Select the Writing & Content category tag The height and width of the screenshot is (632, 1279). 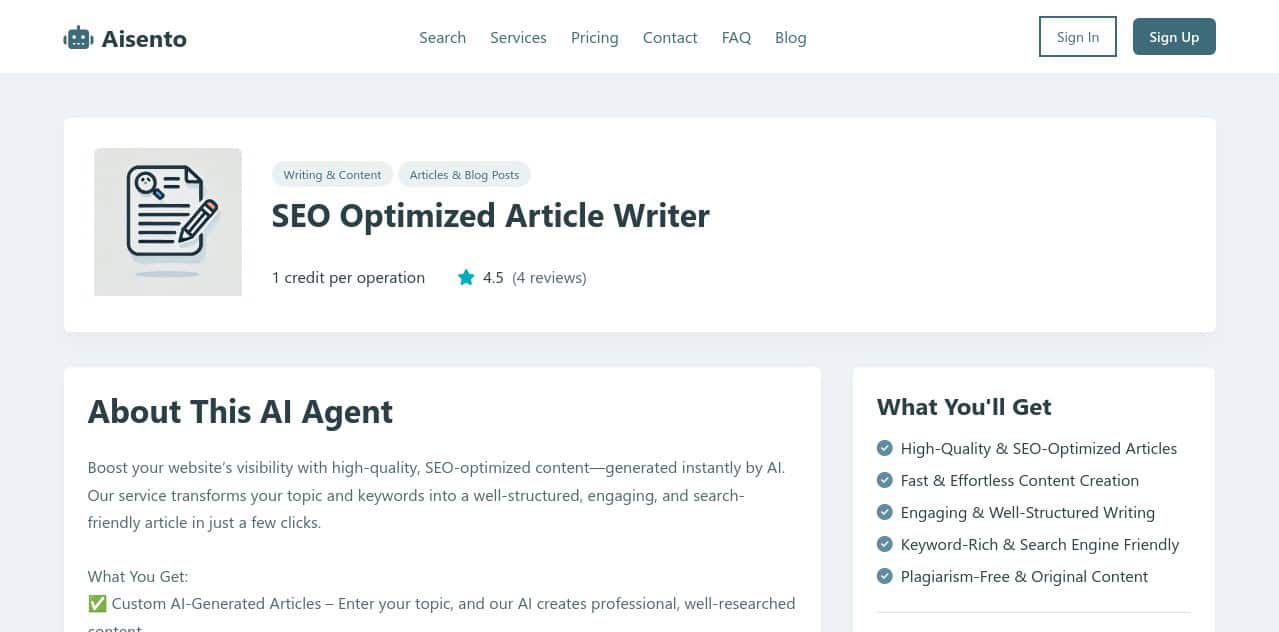332,174
